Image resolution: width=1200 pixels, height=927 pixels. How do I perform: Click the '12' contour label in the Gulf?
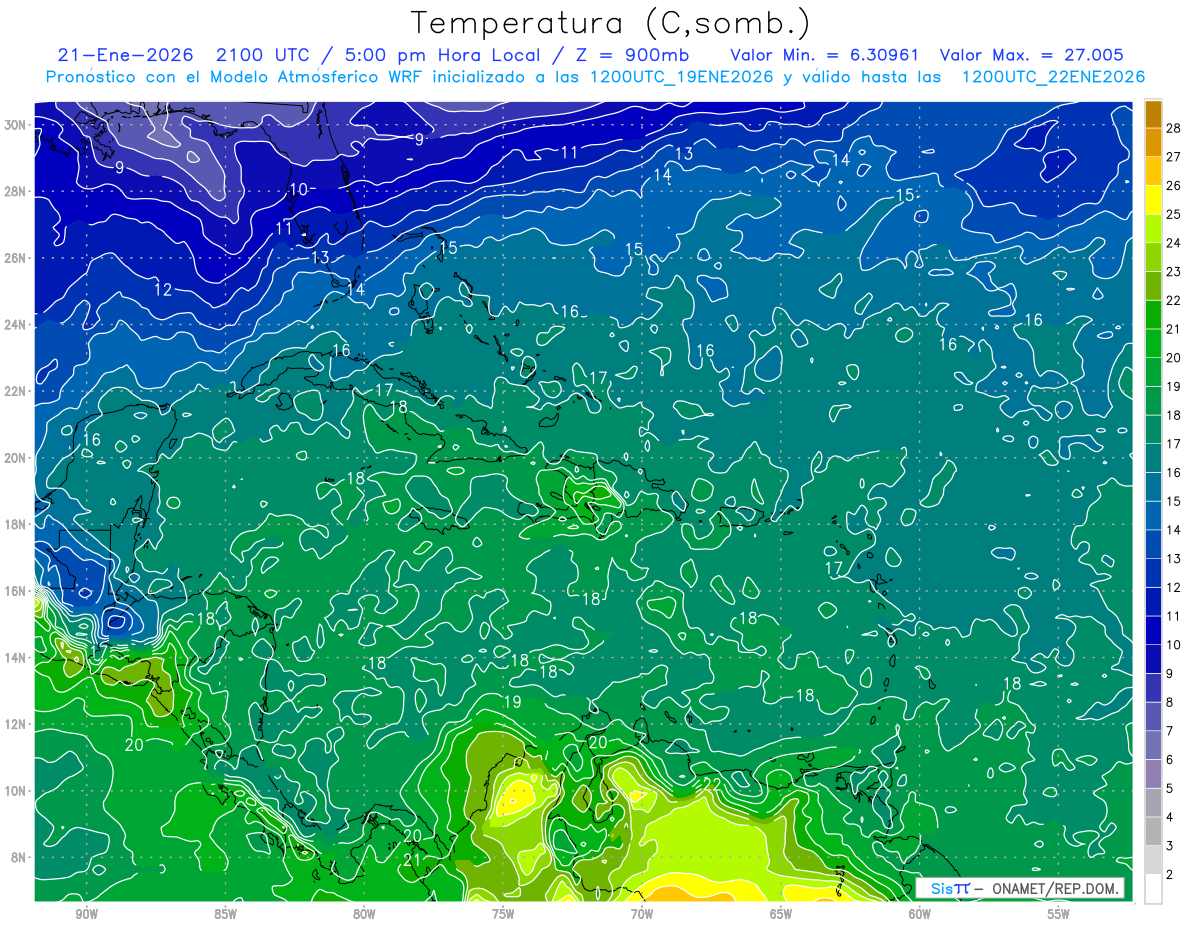163,290
